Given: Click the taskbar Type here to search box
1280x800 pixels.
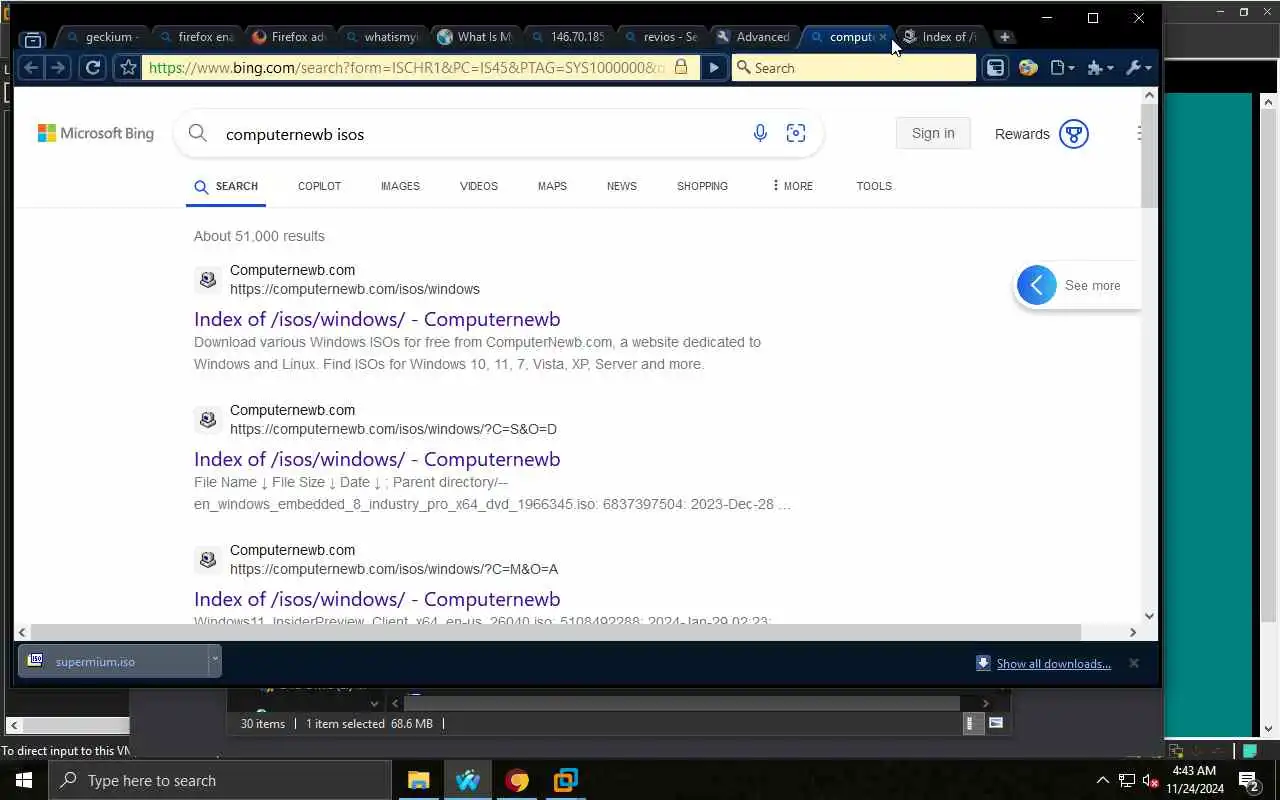Looking at the screenshot, I should click(220, 780).
